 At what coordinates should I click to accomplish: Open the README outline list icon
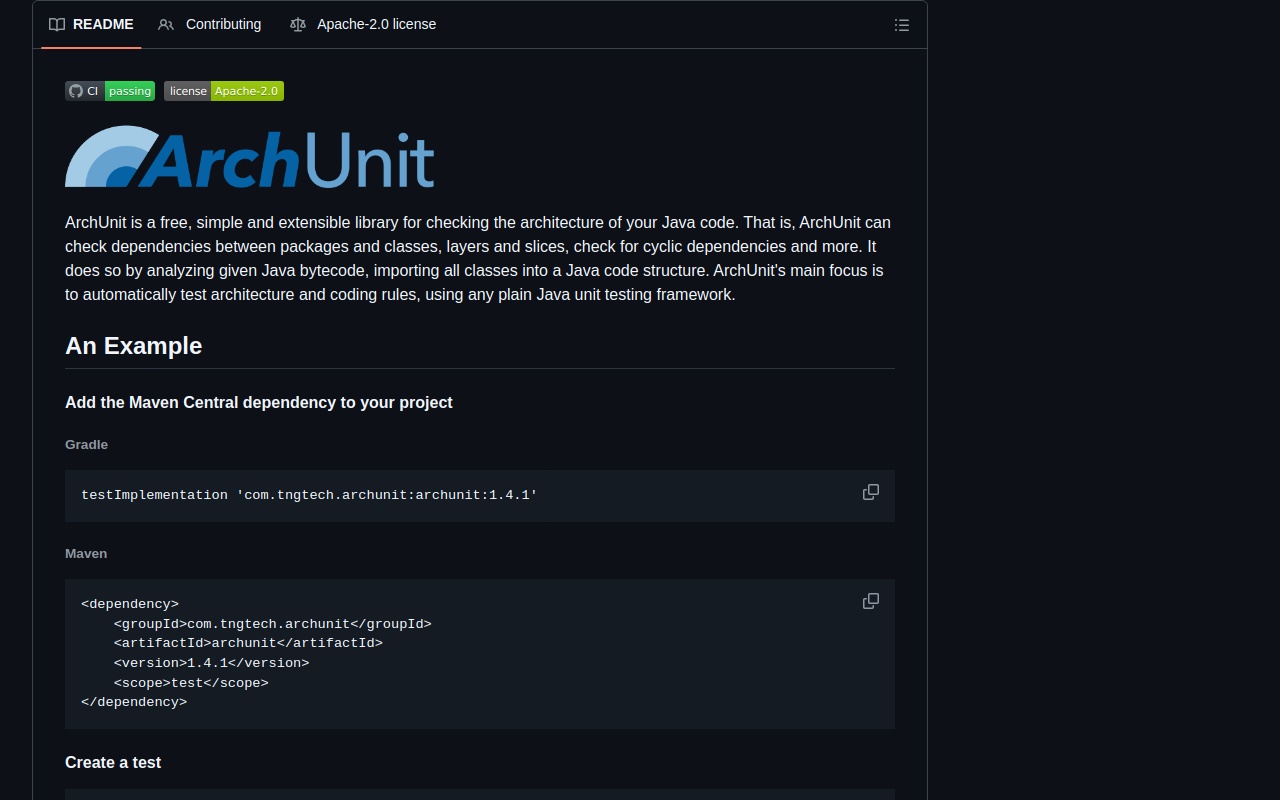tap(901, 25)
